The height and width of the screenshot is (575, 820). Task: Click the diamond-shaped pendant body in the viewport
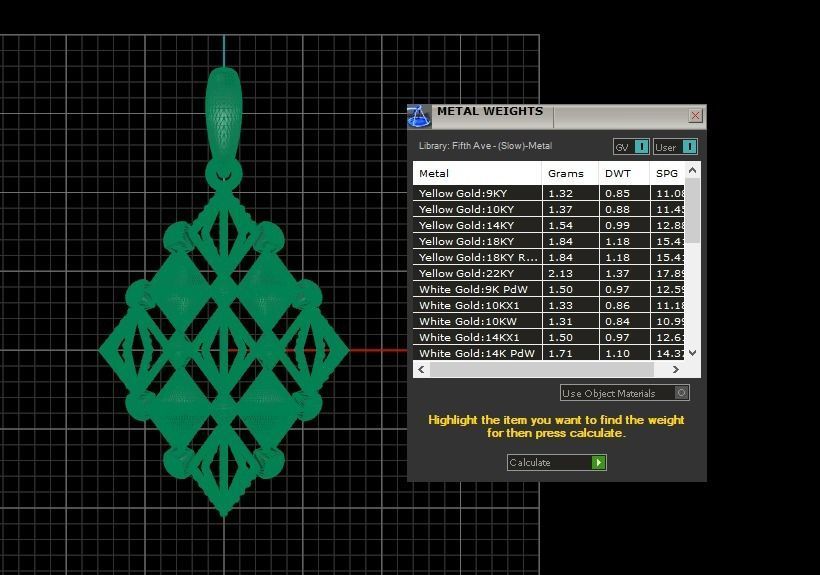[224, 353]
